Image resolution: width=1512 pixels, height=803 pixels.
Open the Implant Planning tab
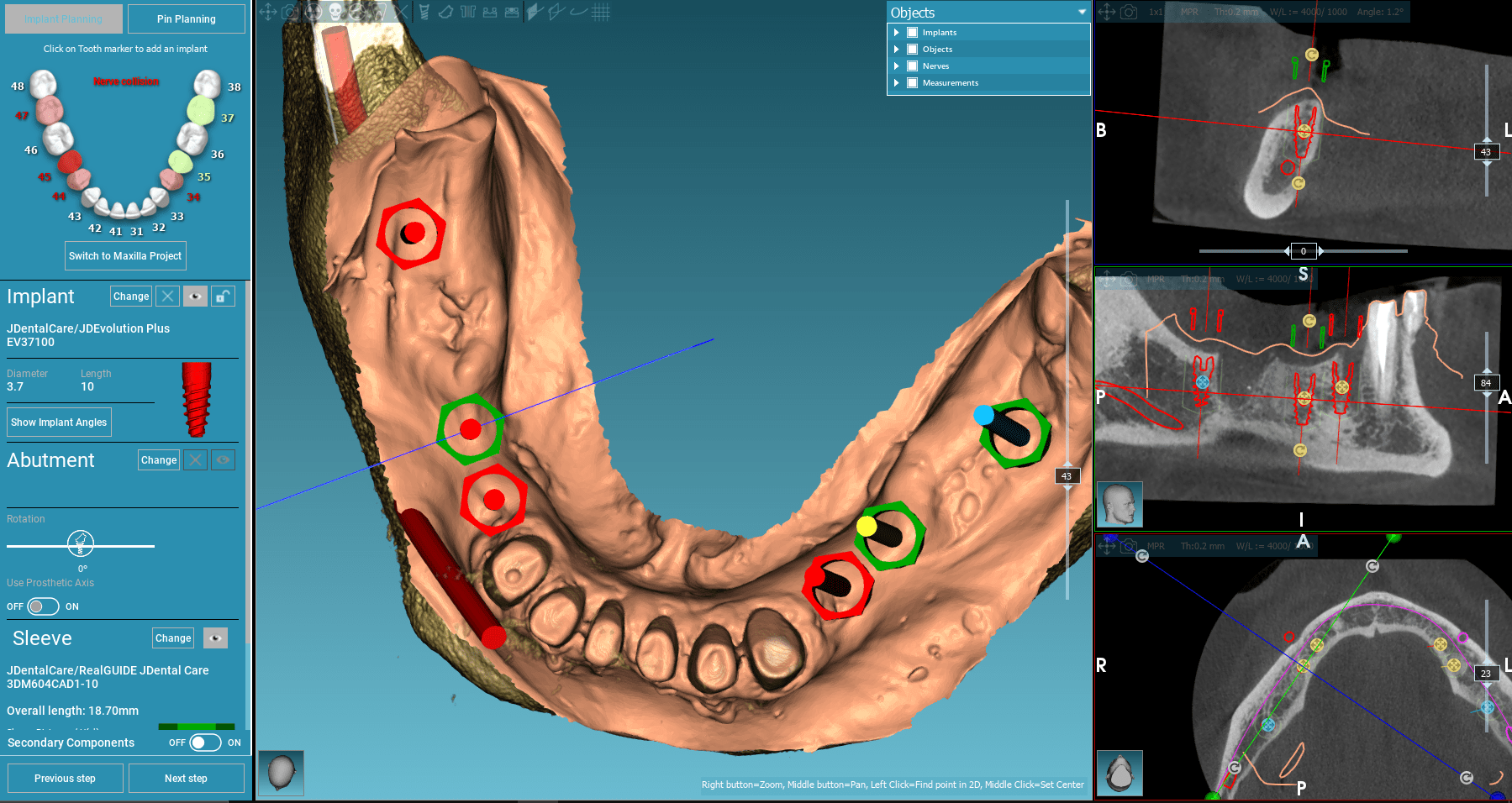pos(64,18)
